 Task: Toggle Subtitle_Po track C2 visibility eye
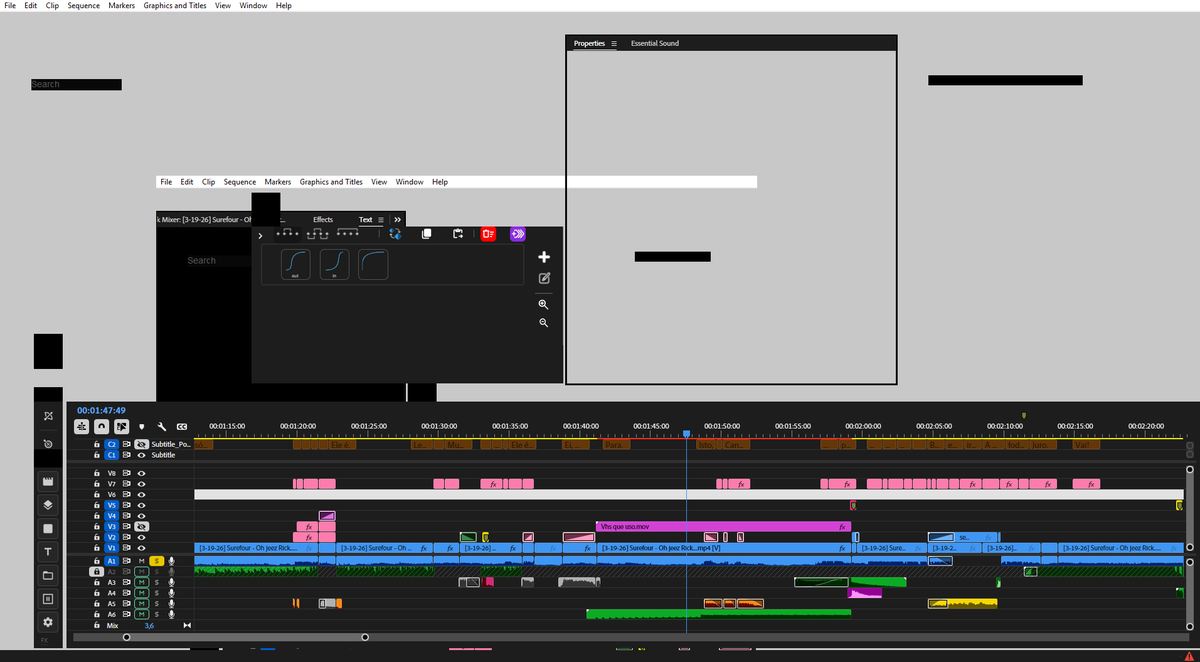pos(142,444)
